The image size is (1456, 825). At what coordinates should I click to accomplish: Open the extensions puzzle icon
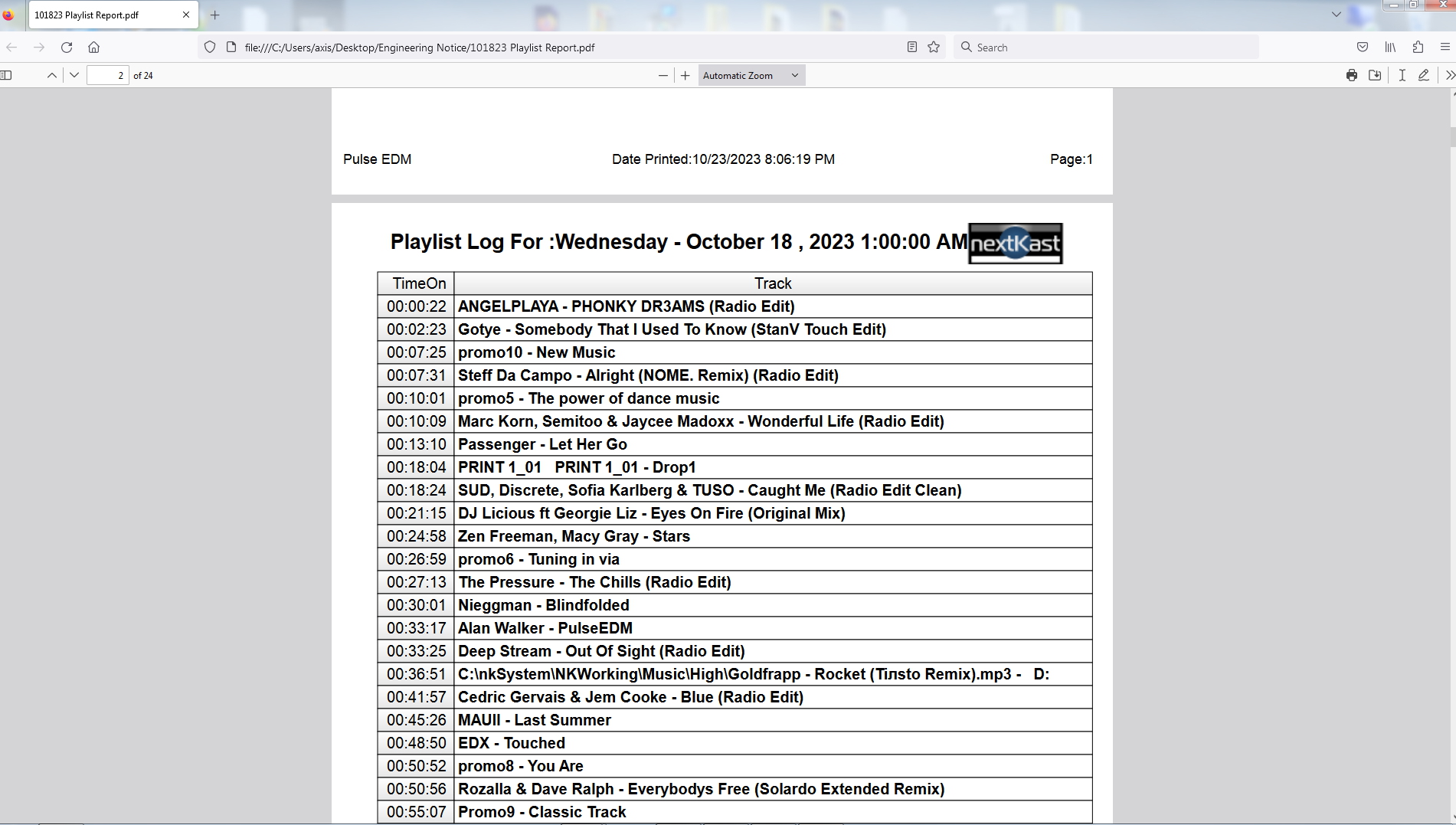(1418, 47)
